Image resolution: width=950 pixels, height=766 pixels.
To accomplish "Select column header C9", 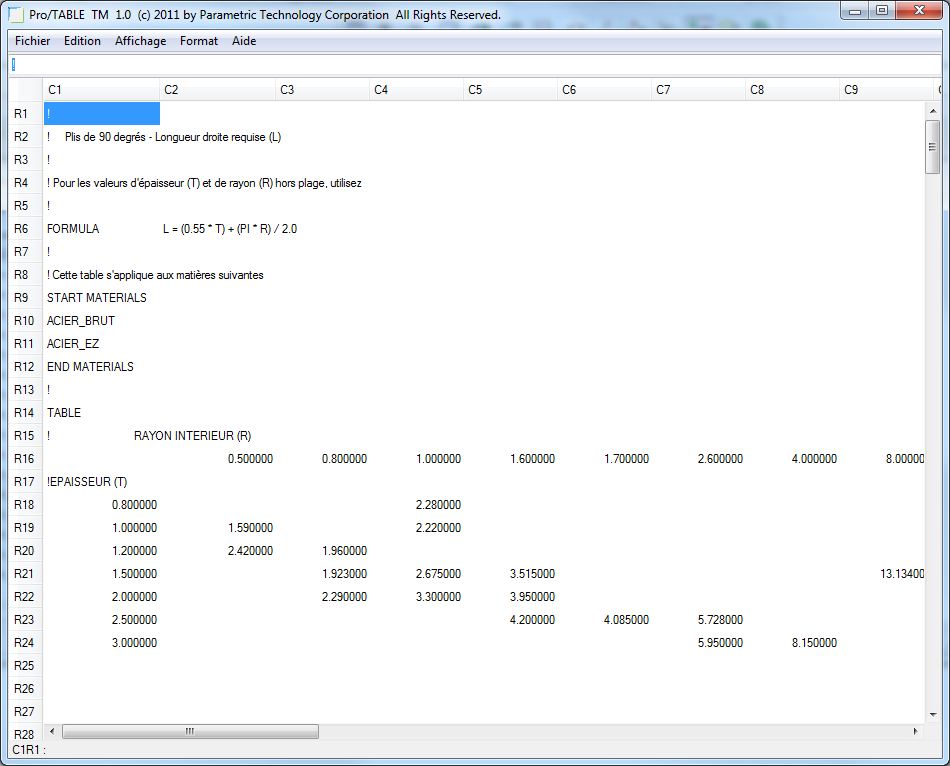I will 886,90.
